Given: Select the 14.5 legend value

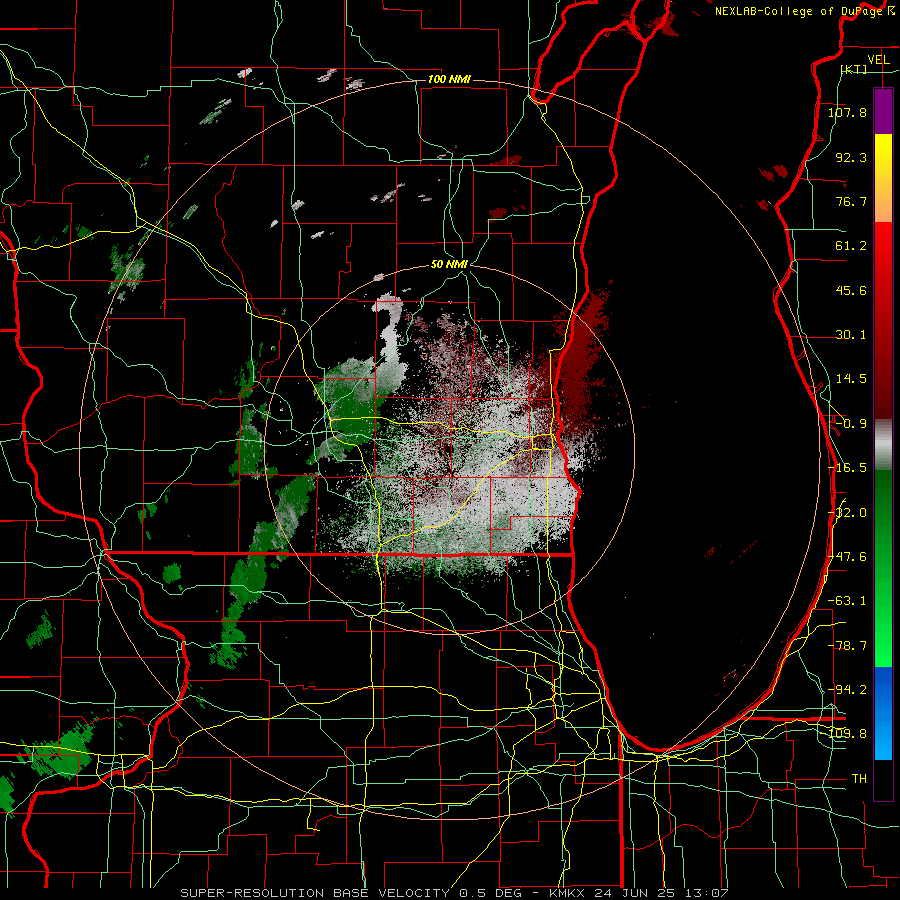Looking at the screenshot, I should tap(851, 378).
